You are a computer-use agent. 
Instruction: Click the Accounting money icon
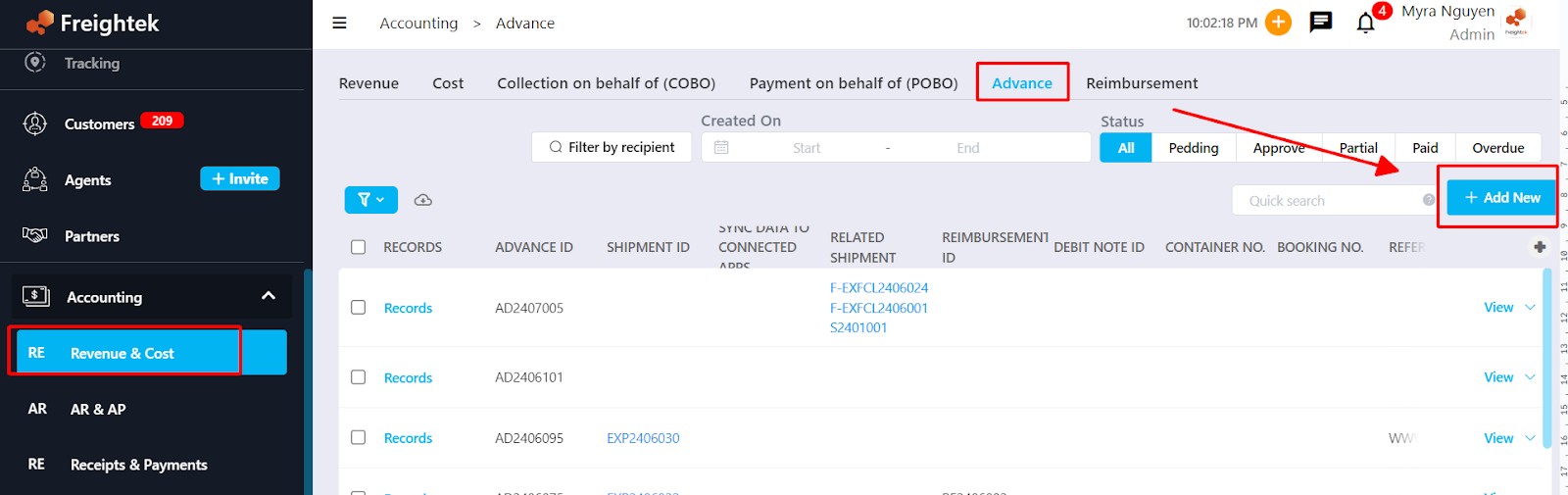click(x=35, y=296)
